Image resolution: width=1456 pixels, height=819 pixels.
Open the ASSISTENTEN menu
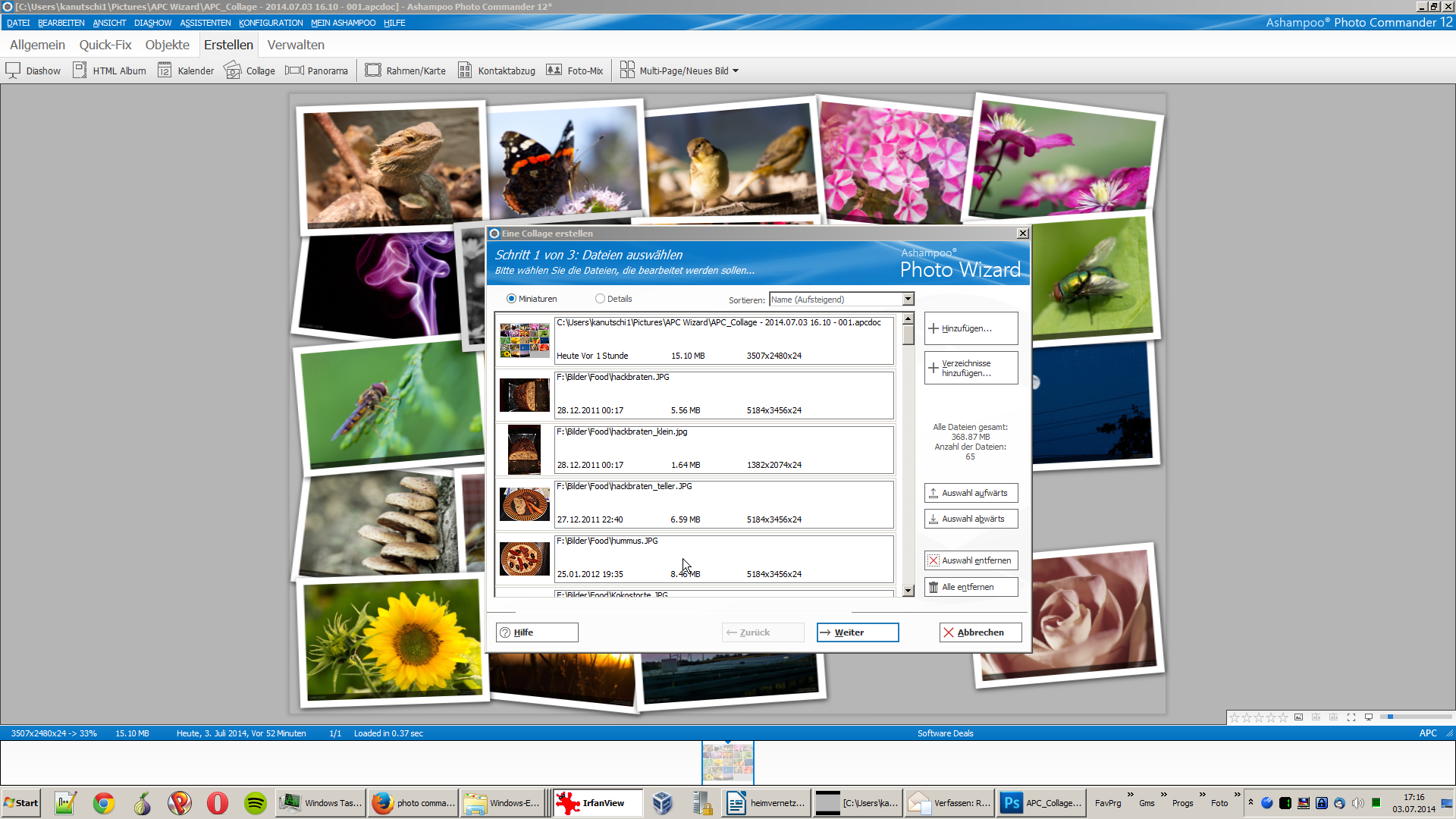pos(206,23)
